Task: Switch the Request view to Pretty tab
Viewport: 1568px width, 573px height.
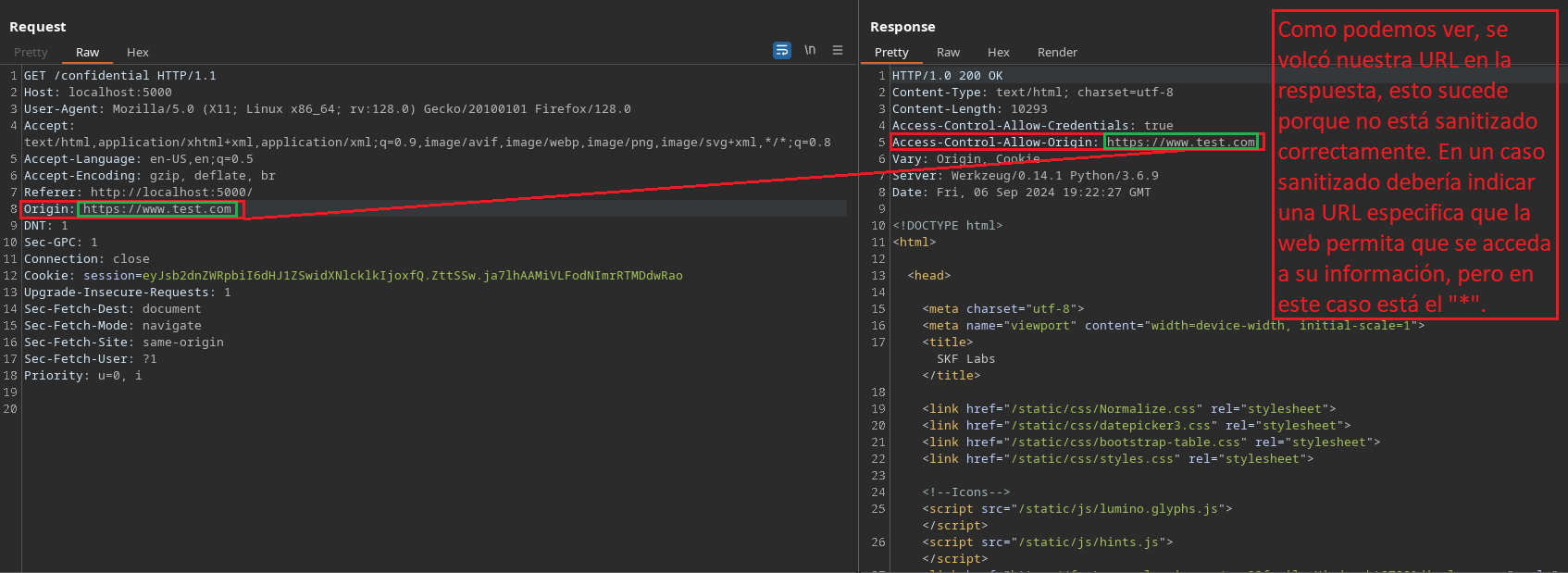Action: click(x=31, y=53)
